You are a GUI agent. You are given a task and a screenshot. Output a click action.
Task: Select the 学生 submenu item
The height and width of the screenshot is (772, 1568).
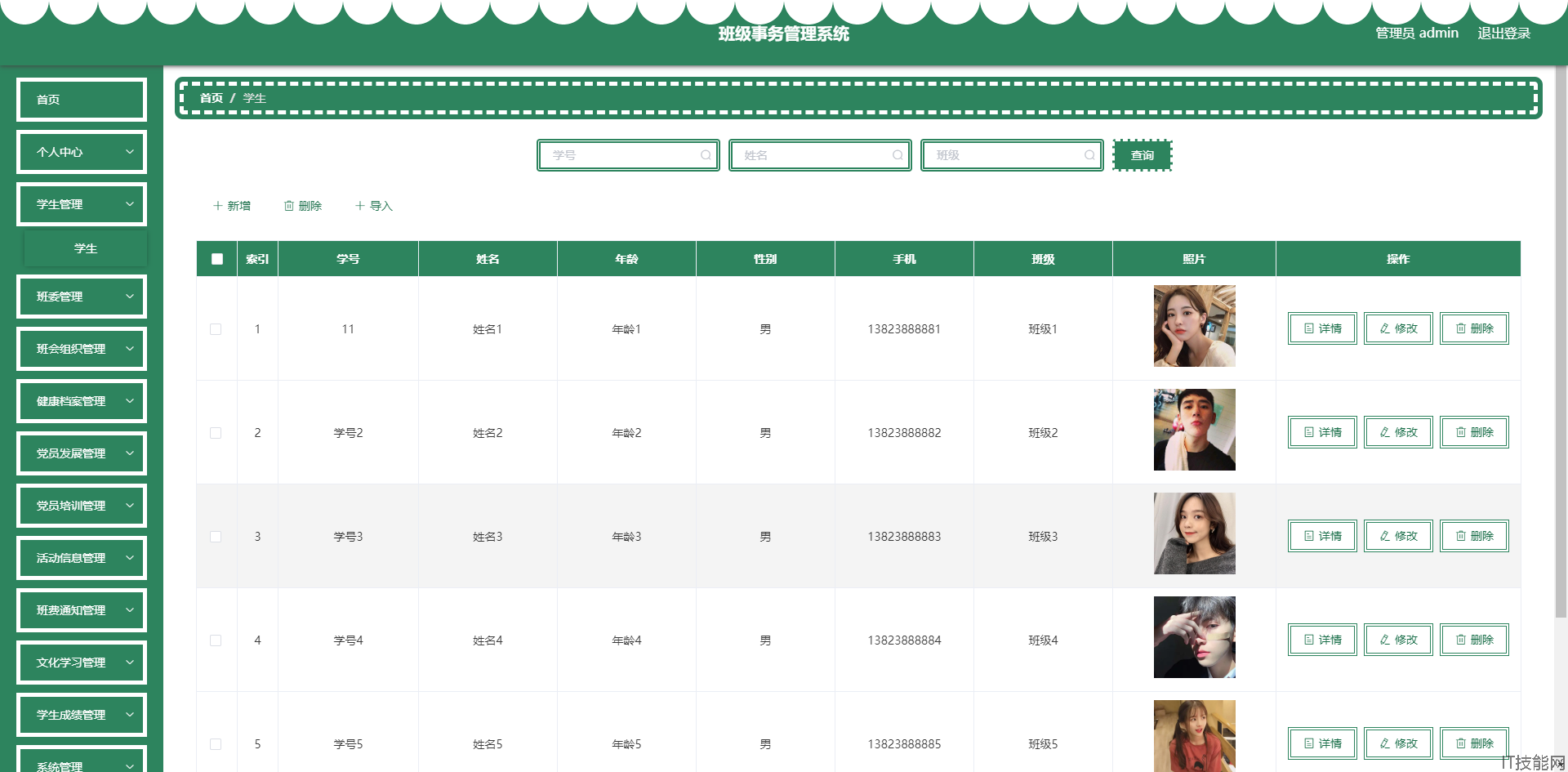(x=86, y=248)
